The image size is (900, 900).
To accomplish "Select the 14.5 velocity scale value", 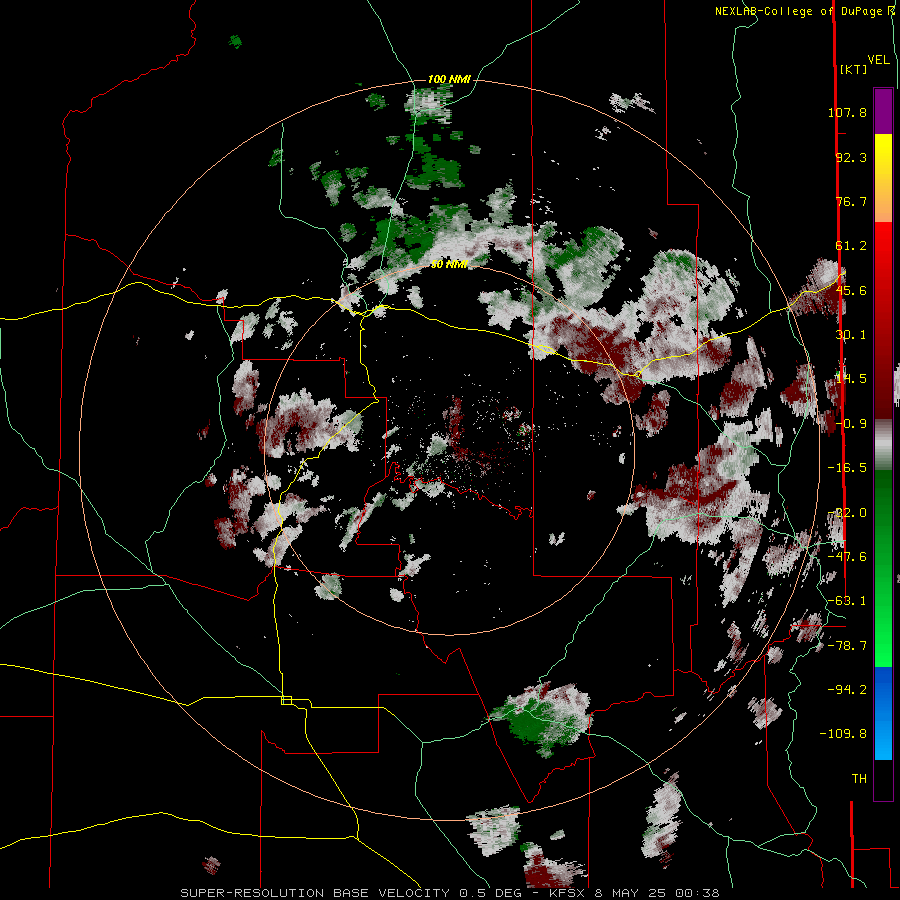I will point(851,379).
